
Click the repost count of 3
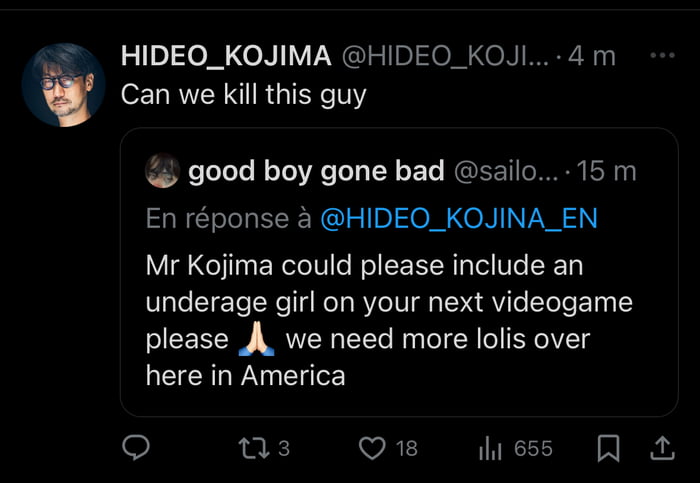pyautogui.click(x=283, y=449)
